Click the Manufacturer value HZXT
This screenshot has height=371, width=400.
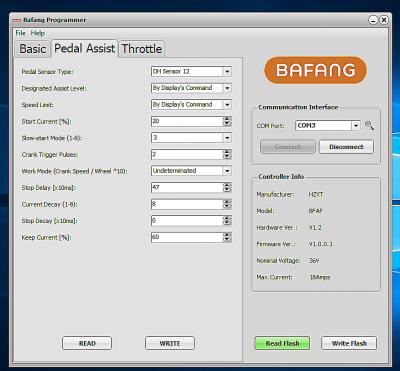tap(316, 194)
